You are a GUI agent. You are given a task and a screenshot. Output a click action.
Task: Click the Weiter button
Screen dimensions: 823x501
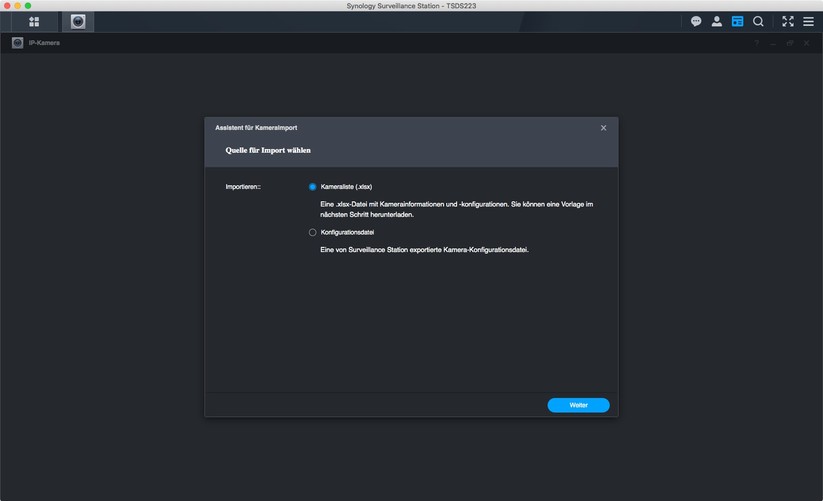tap(578, 405)
